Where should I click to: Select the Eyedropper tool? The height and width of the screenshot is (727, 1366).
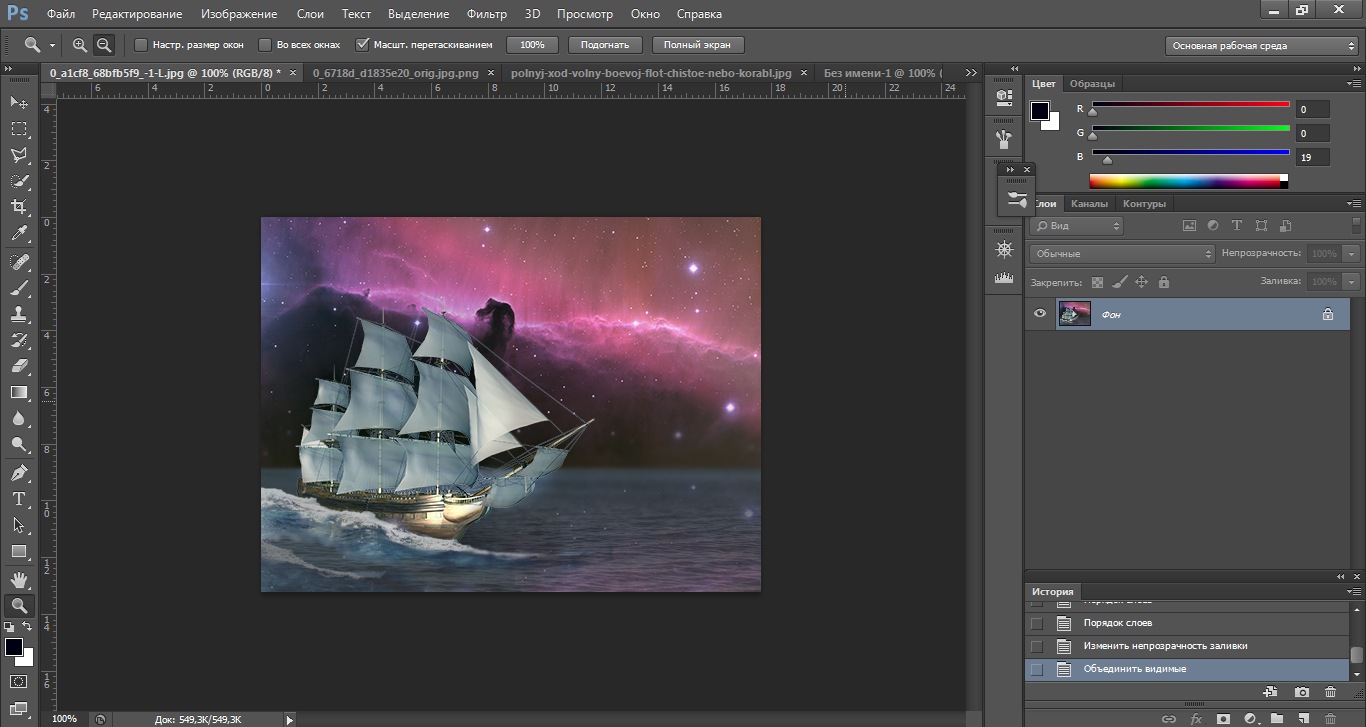point(19,234)
